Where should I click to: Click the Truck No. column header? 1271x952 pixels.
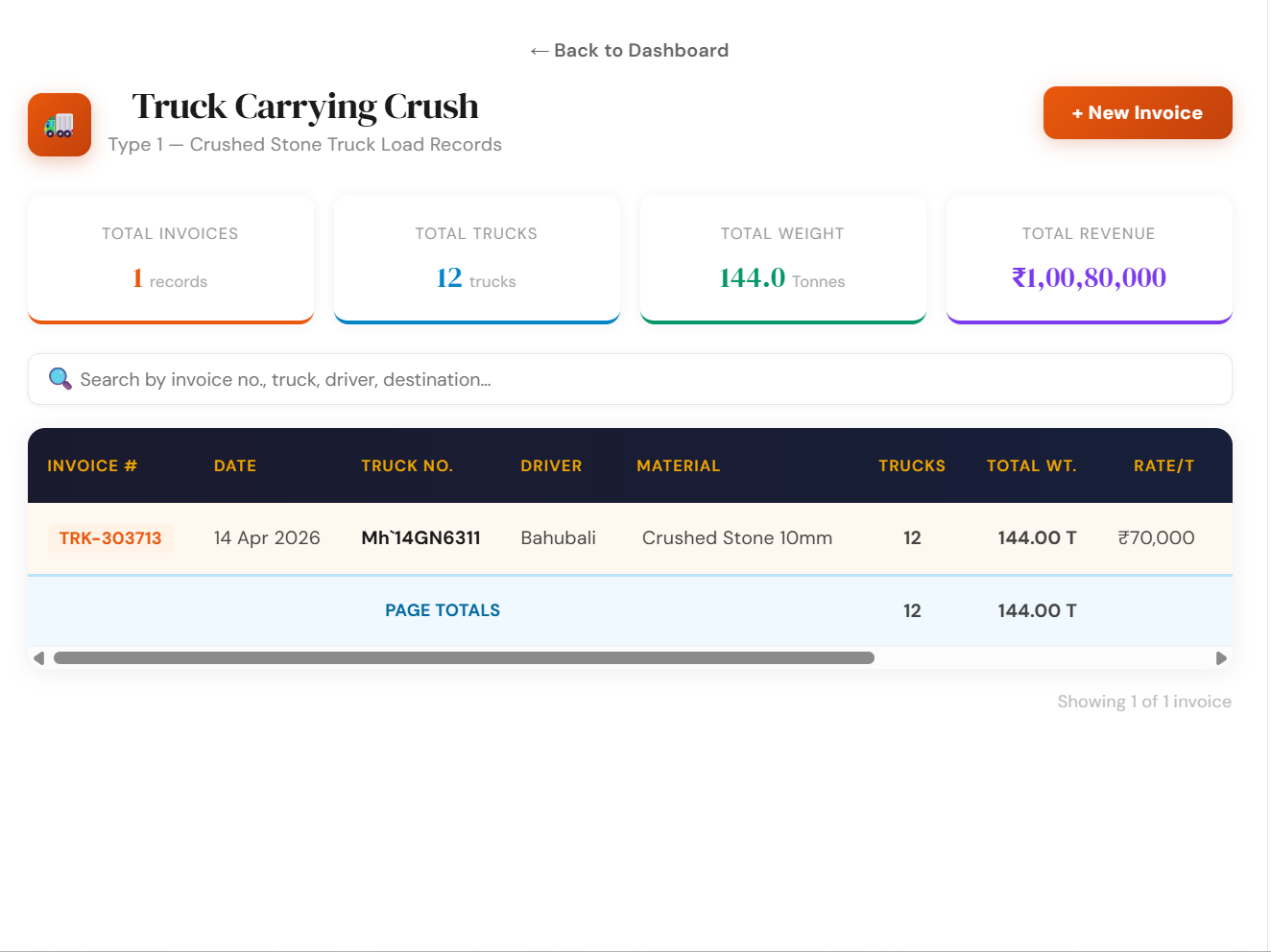point(407,466)
